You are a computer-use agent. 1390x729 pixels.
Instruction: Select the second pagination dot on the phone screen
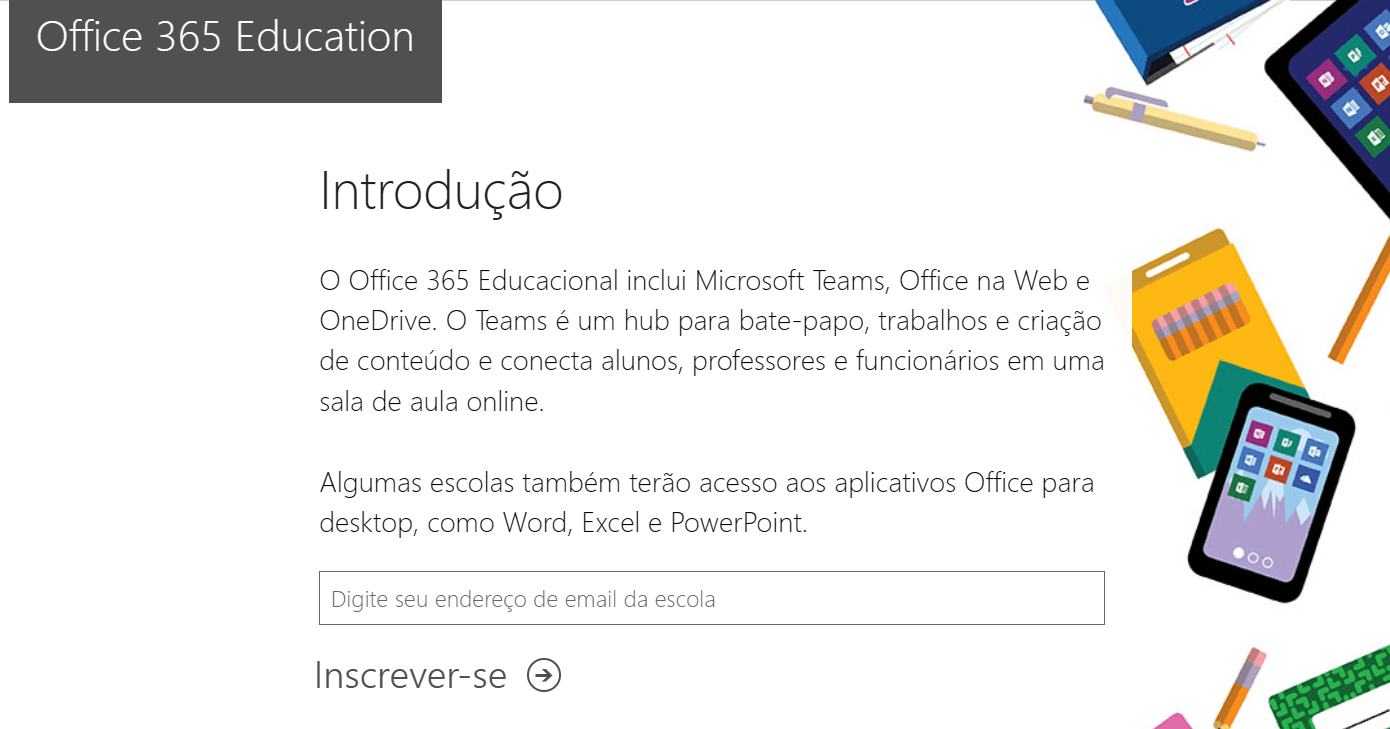click(x=1253, y=558)
